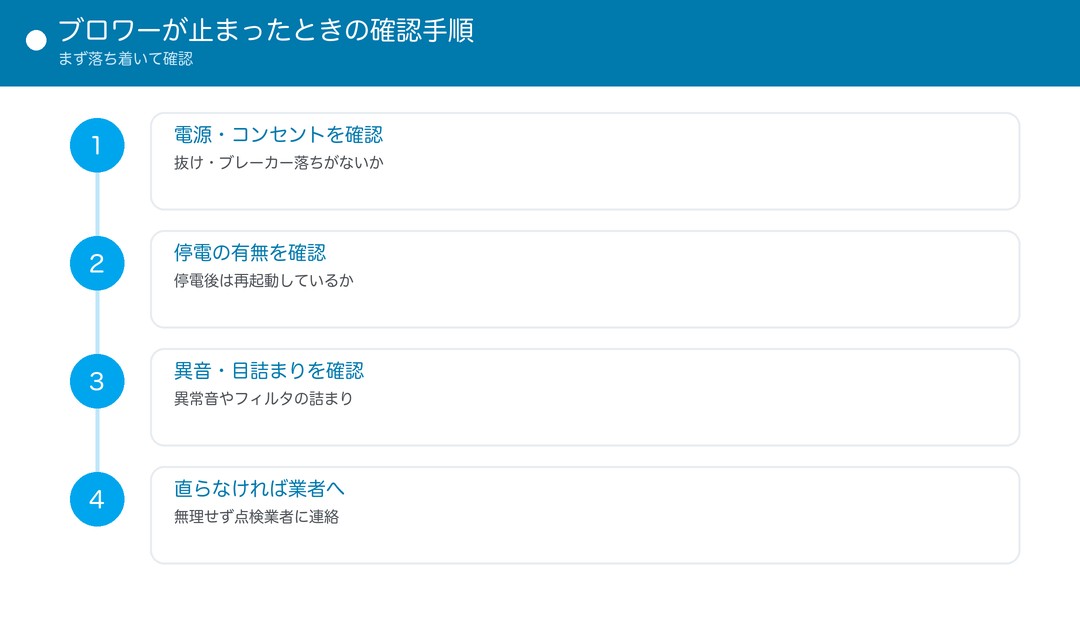Click the ブロワーが止まったときの確認手順 title

266,30
